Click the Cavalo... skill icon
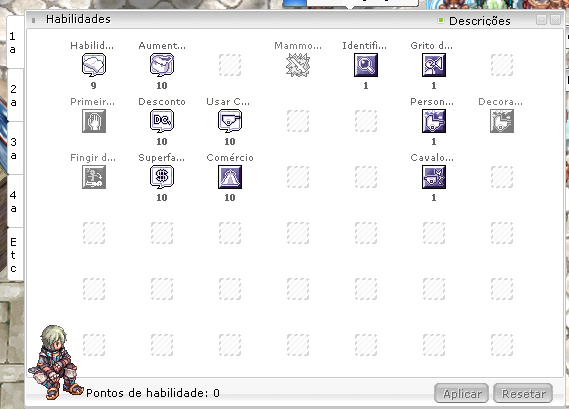Screen dimensions: 569x409 (434, 177)
